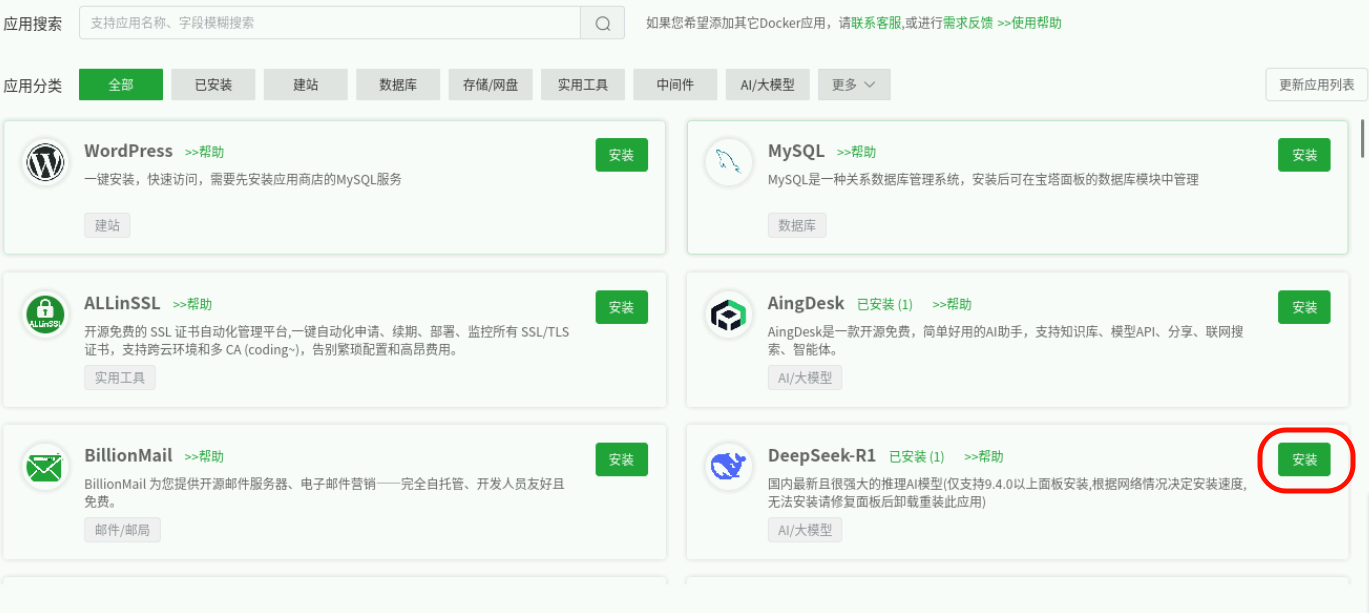Click the AingDesk cube logo icon
Image resolution: width=1369 pixels, height=613 pixels.
[x=729, y=315]
